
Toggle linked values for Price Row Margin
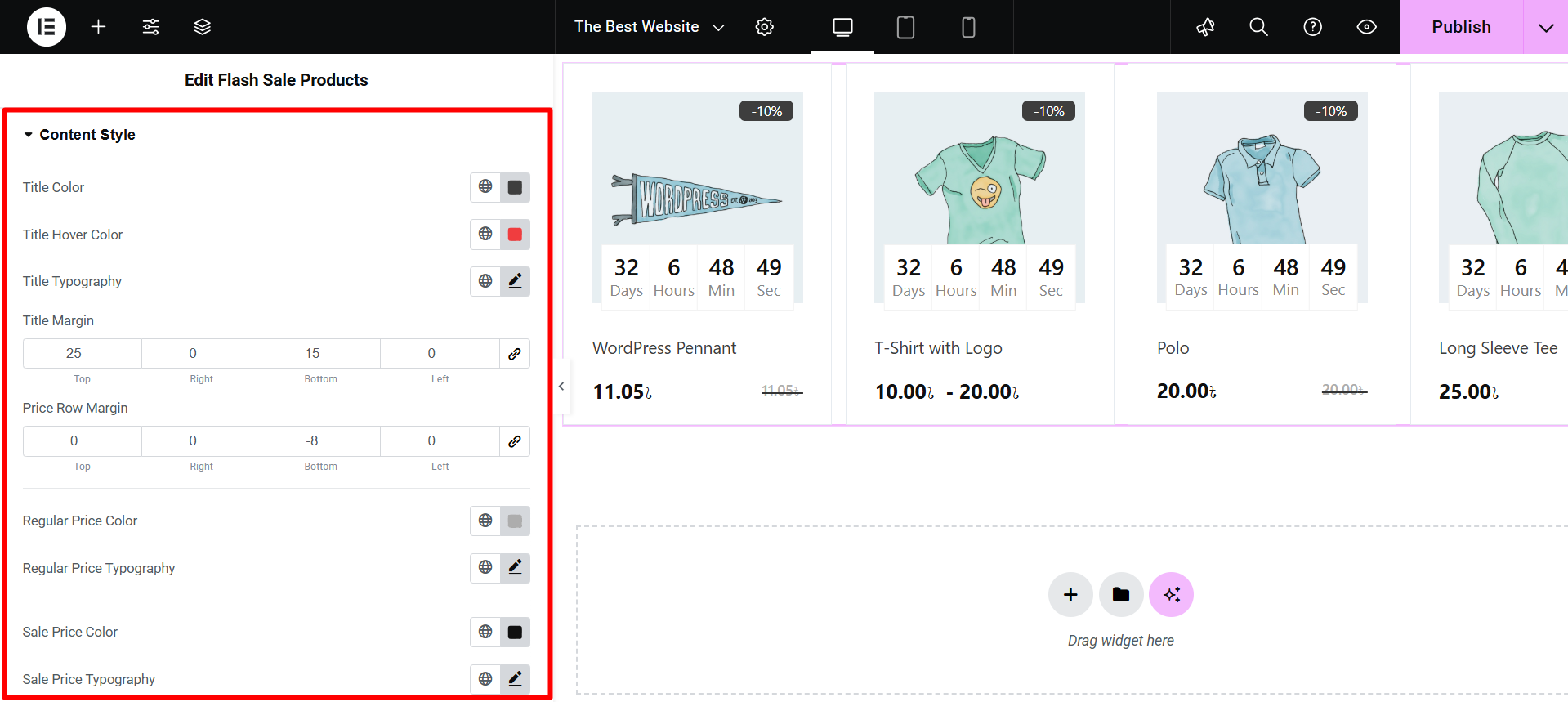[x=515, y=441]
